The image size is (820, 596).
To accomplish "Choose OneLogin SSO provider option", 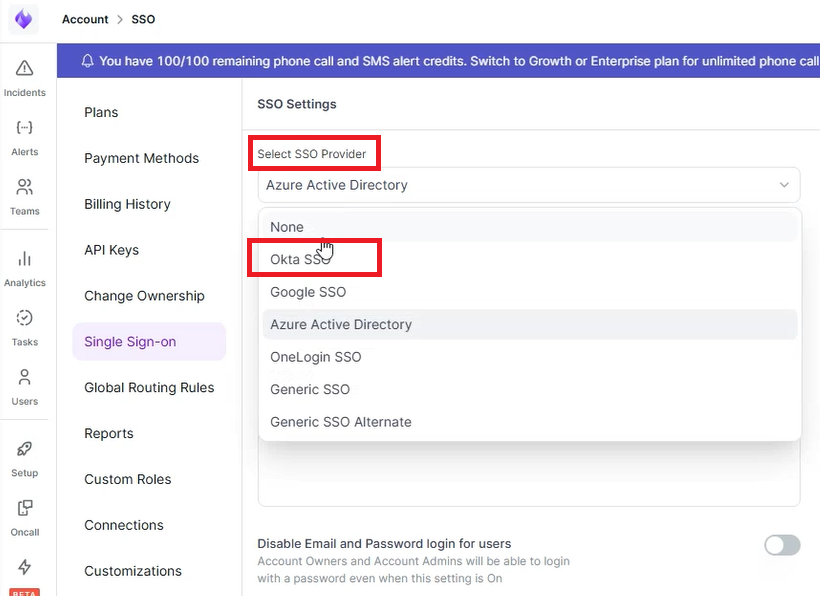I will 530,357.
